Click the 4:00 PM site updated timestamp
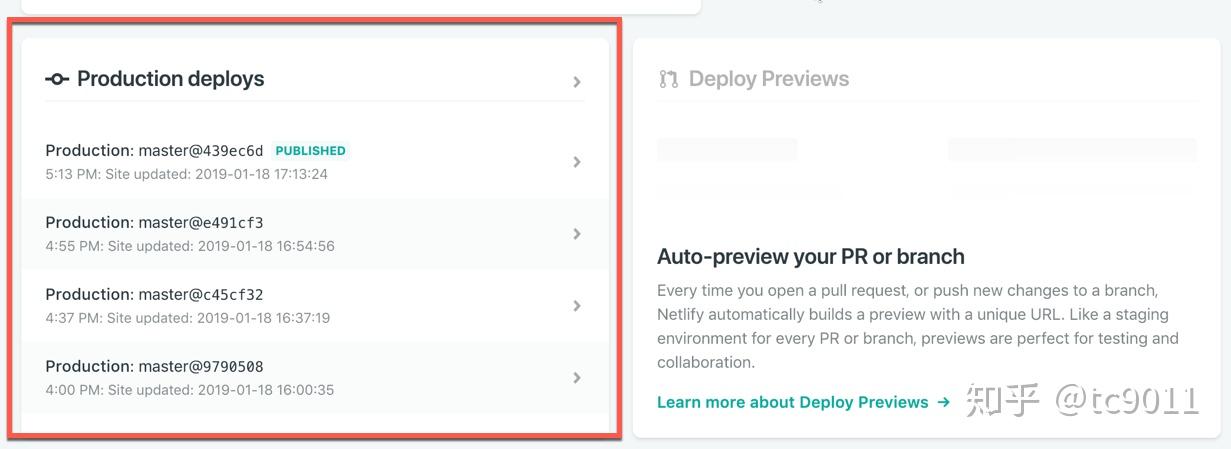The image size is (1231, 449). (189, 390)
